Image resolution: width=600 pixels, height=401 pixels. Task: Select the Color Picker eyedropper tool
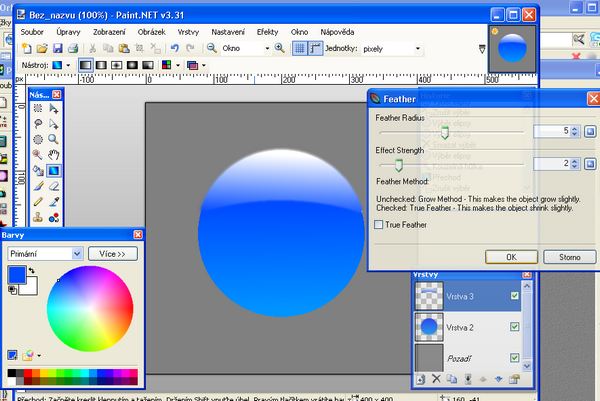pos(55,201)
